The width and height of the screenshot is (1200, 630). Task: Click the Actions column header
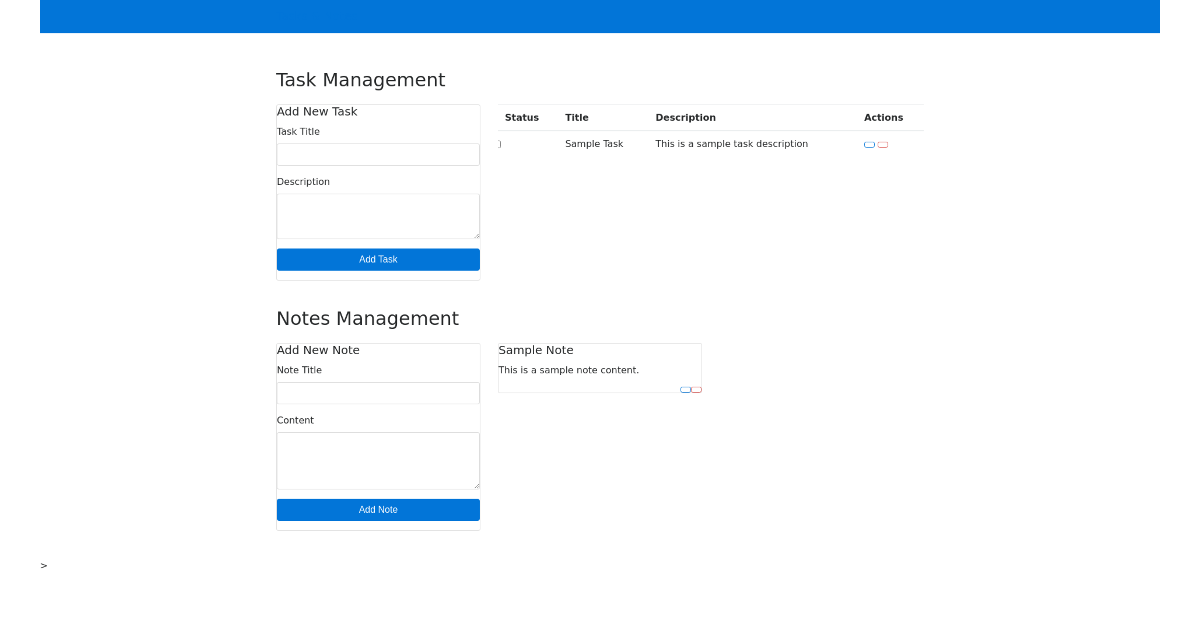tap(884, 117)
